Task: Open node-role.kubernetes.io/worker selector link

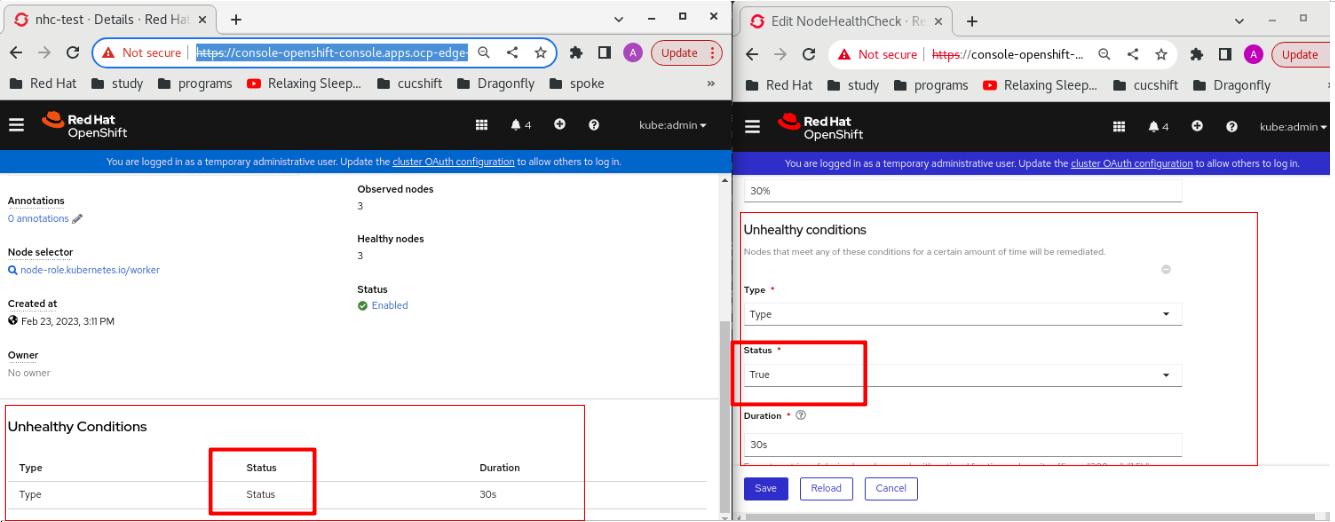Action: [89, 270]
